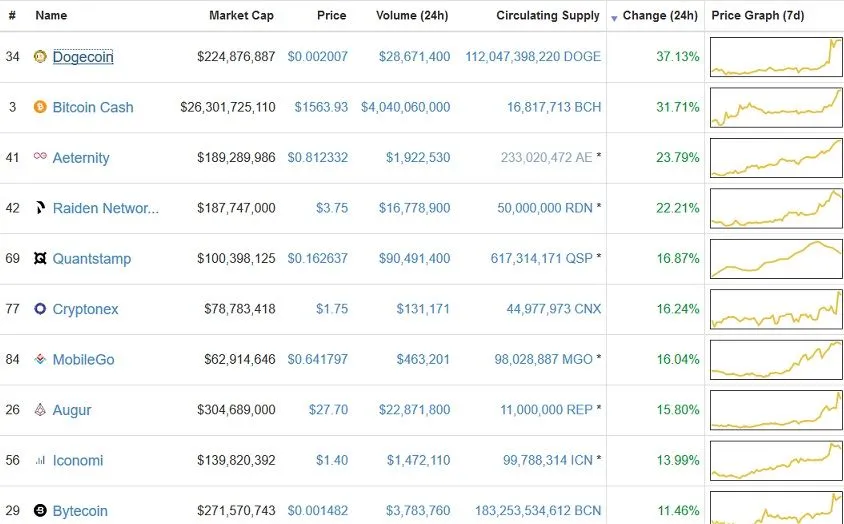Viewport: 844px width, 524px height.
Task: Open the Aeternity 7d price graph
Action: click(776, 158)
